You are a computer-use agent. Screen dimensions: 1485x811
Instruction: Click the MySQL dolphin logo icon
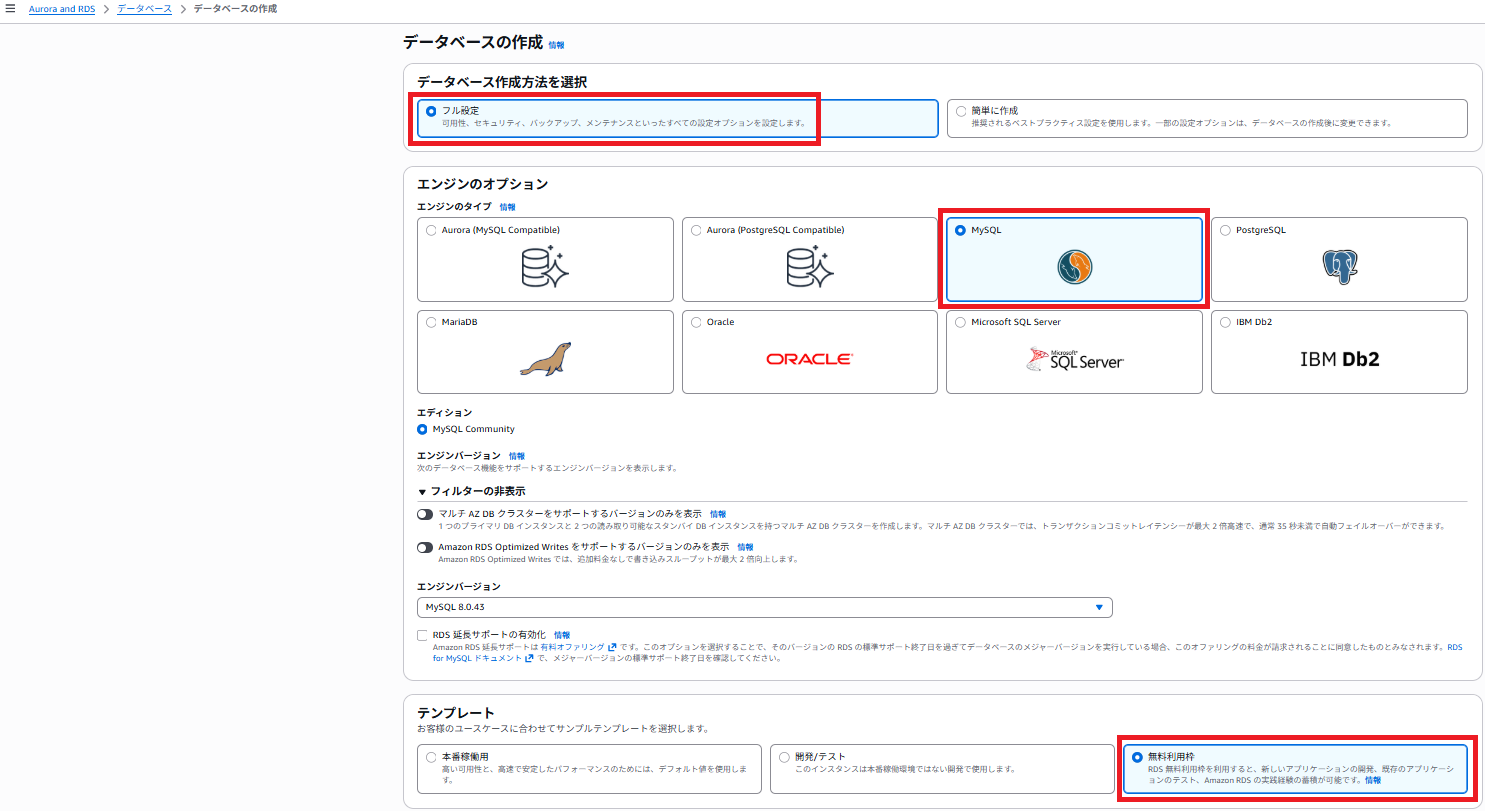pyautogui.click(x=1074, y=267)
